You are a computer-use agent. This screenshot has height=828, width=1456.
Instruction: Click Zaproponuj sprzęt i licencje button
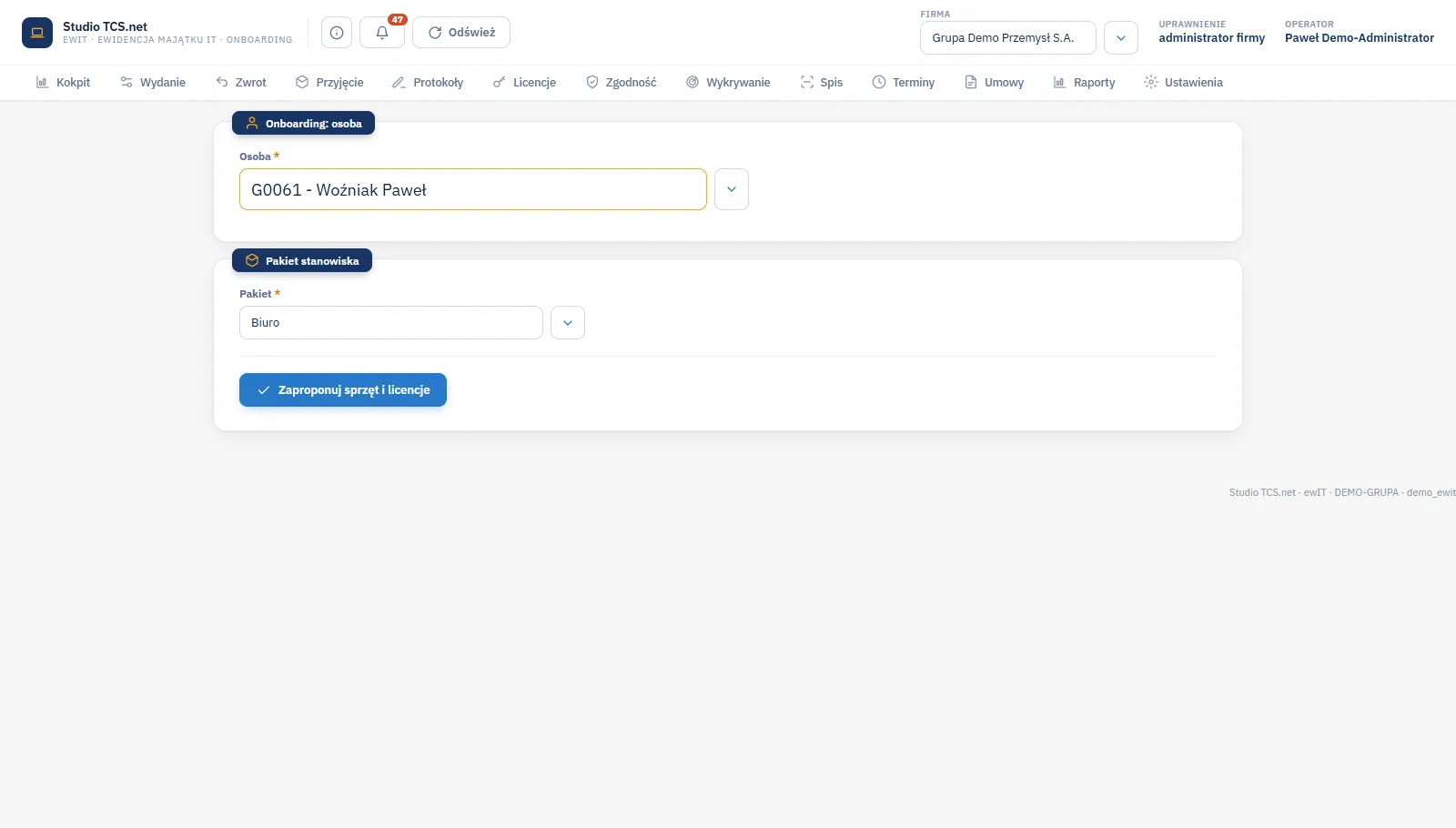point(343,389)
